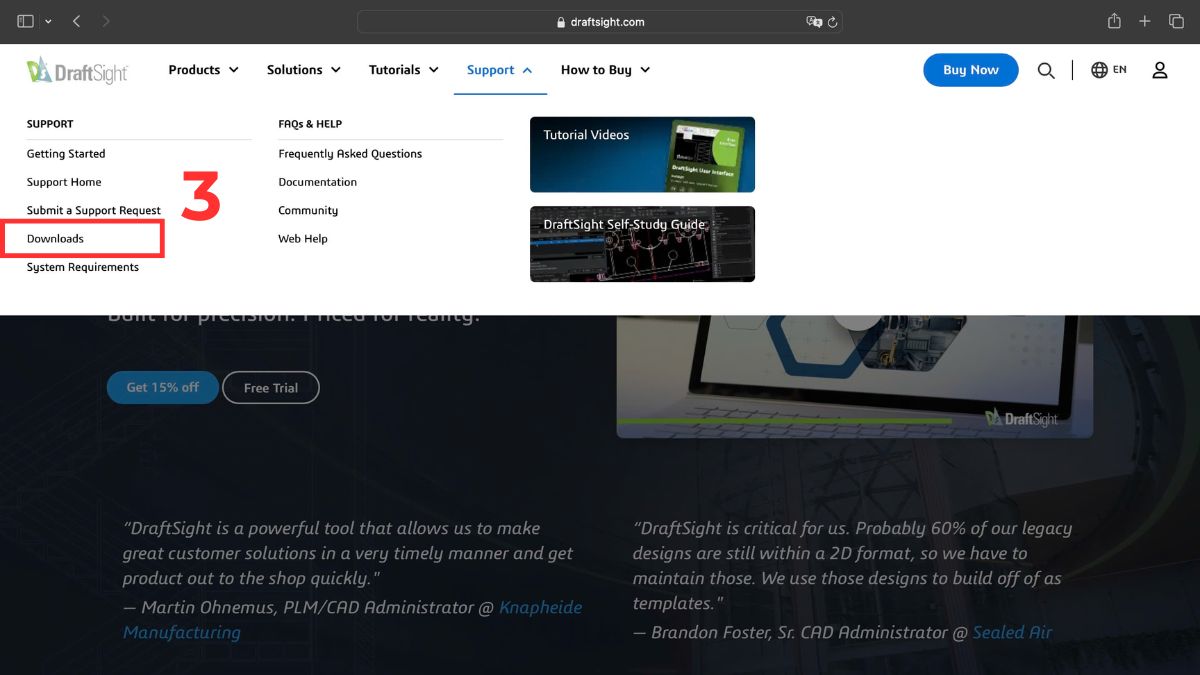
Task: Add a new tab with plus icon
Action: click(x=1145, y=21)
